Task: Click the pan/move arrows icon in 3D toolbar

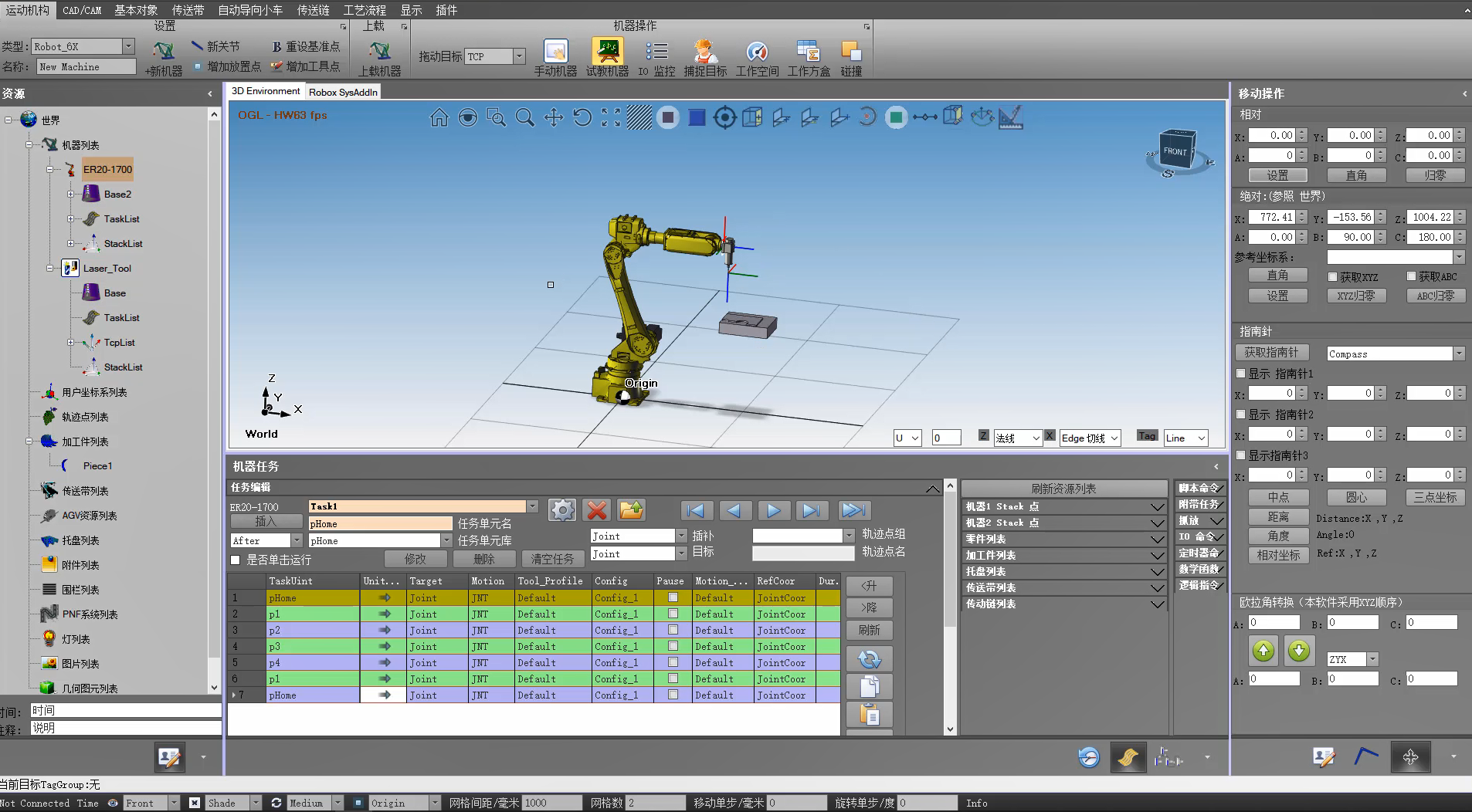Action: tap(554, 117)
